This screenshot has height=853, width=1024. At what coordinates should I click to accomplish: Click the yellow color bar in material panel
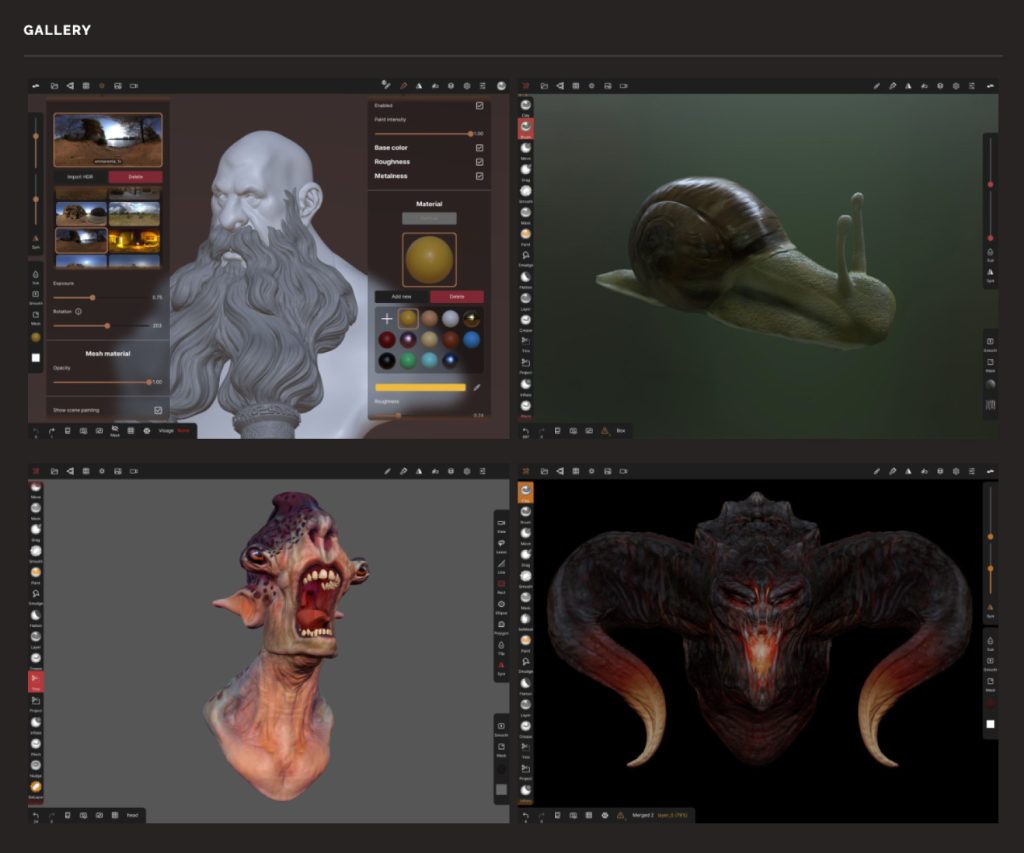click(x=420, y=387)
